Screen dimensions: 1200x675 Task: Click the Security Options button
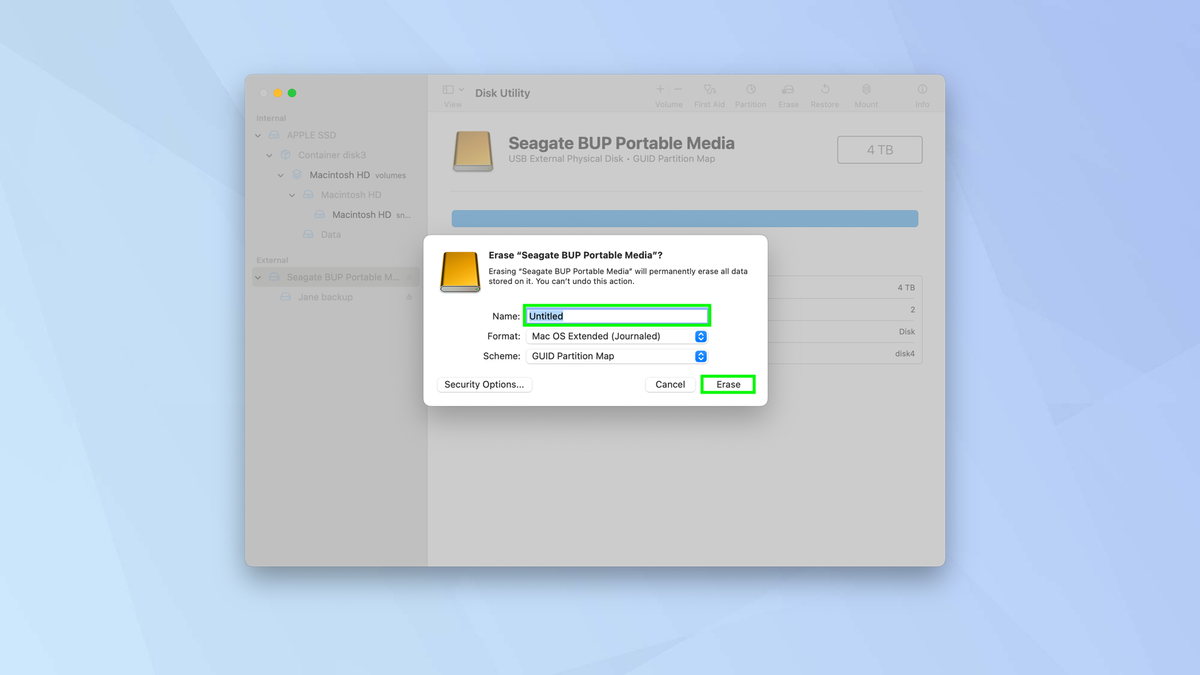pyautogui.click(x=484, y=384)
